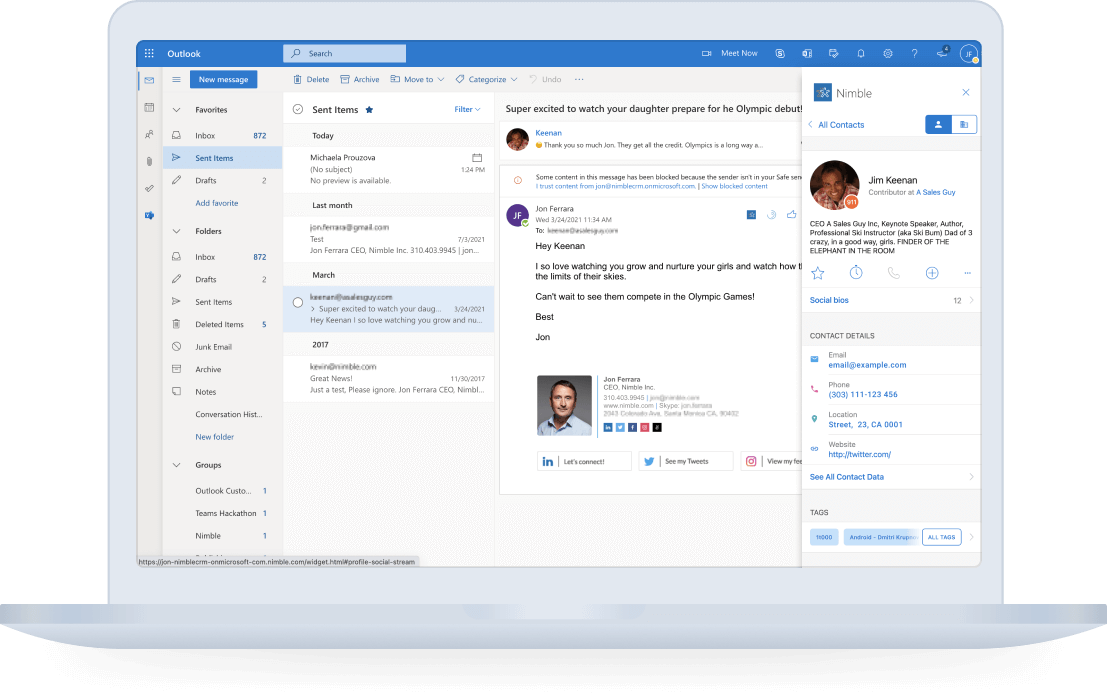Toggle Sent Items favorite star
This screenshot has height=698, width=1107.
click(x=369, y=109)
